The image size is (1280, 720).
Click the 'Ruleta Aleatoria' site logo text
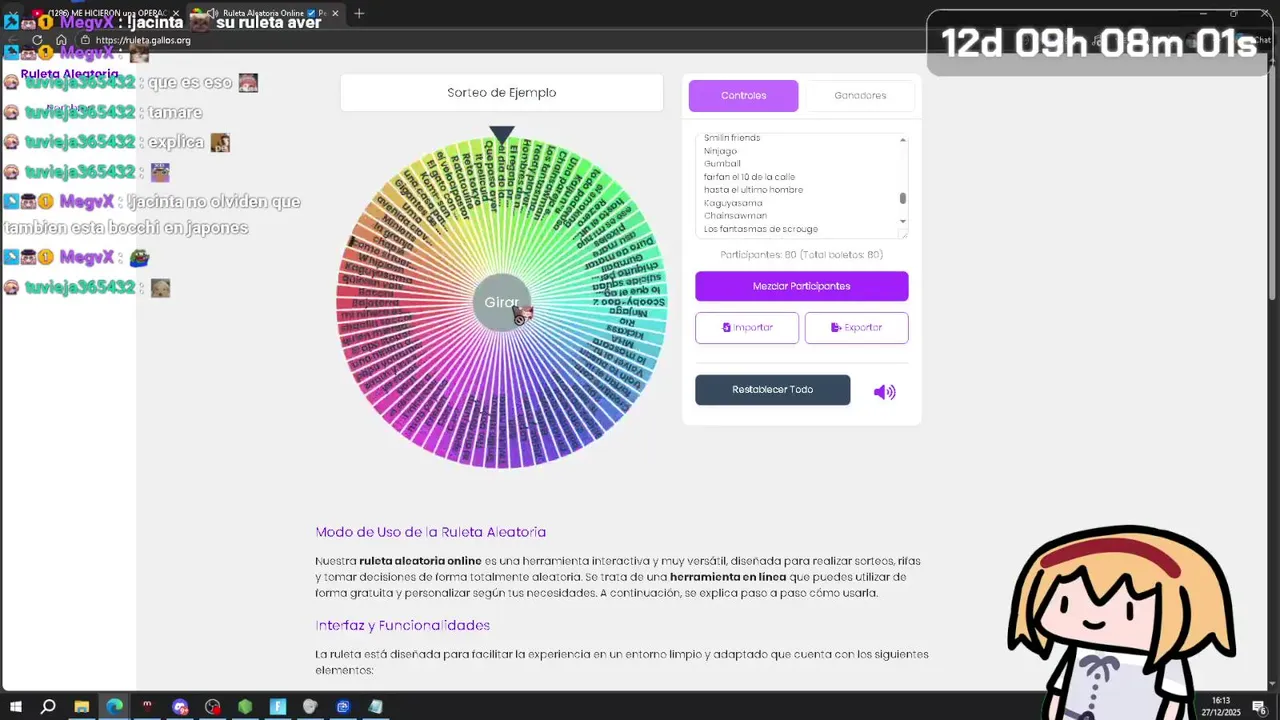click(70, 74)
